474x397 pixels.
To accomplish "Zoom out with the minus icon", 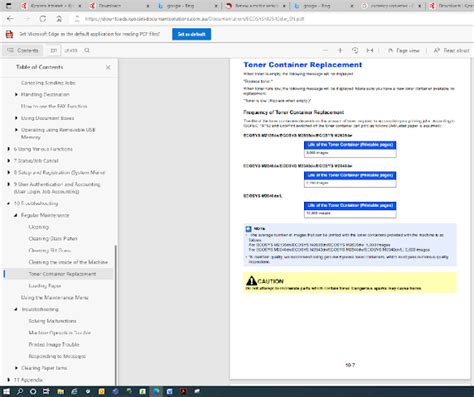I will 325,50.
